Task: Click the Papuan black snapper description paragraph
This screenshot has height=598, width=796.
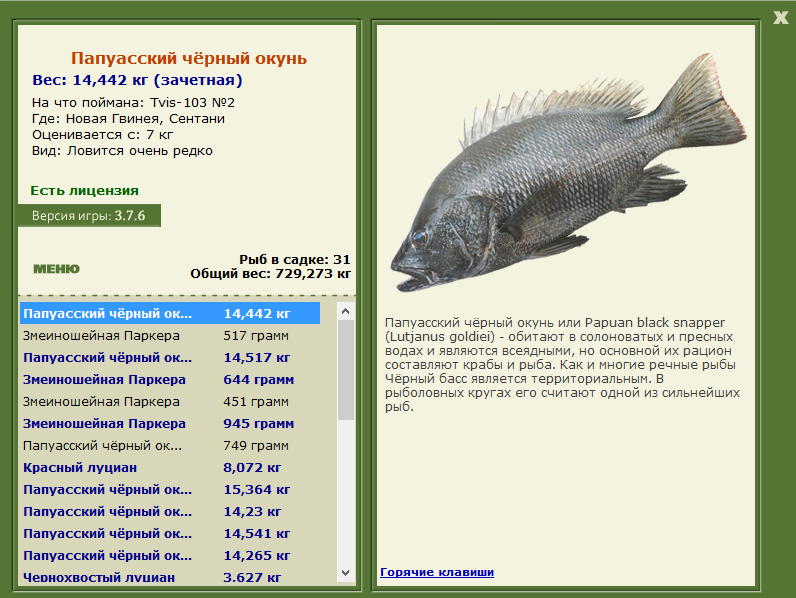Action: pos(562,364)
